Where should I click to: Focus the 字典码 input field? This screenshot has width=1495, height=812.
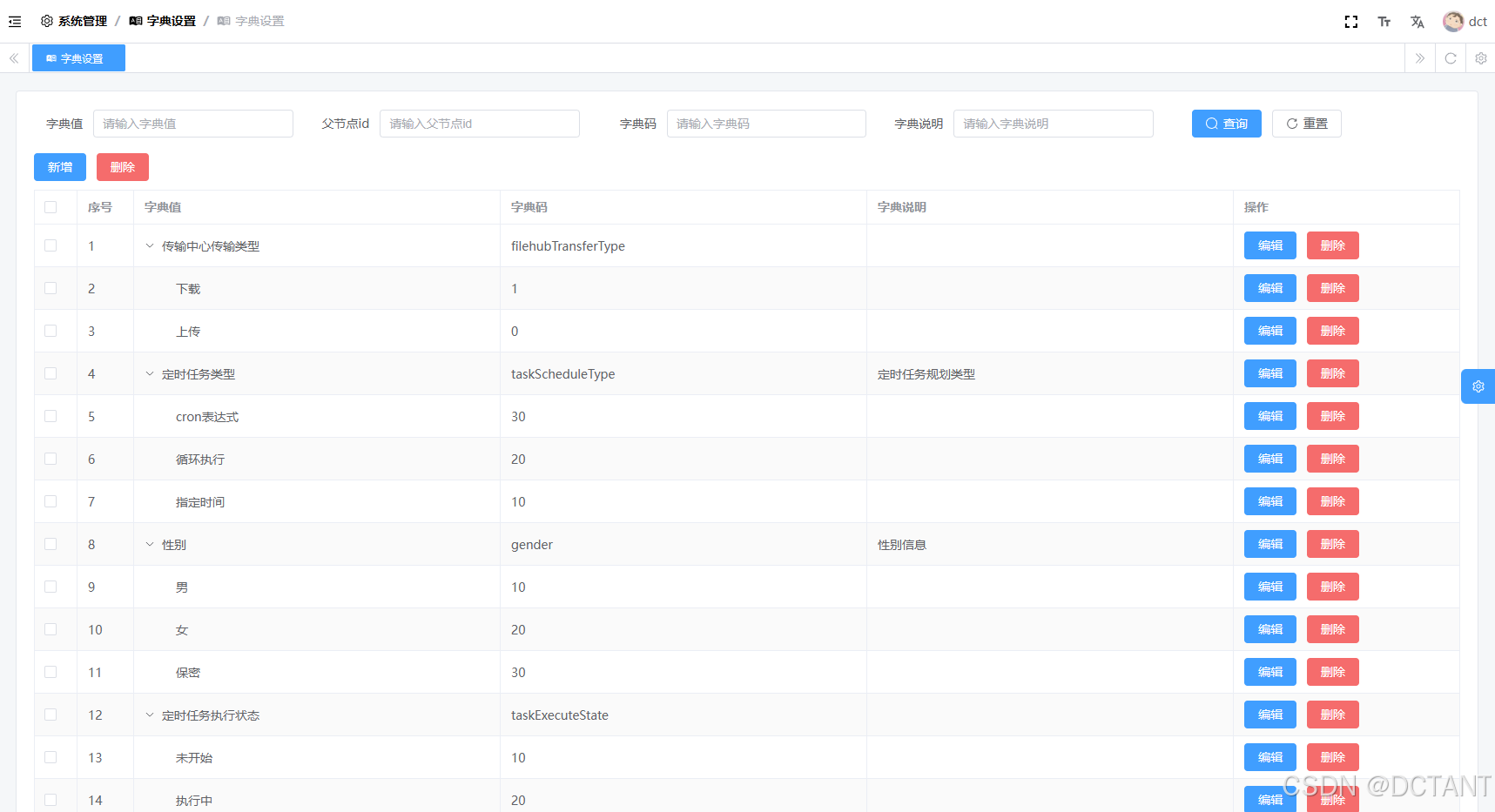(766, 124)
